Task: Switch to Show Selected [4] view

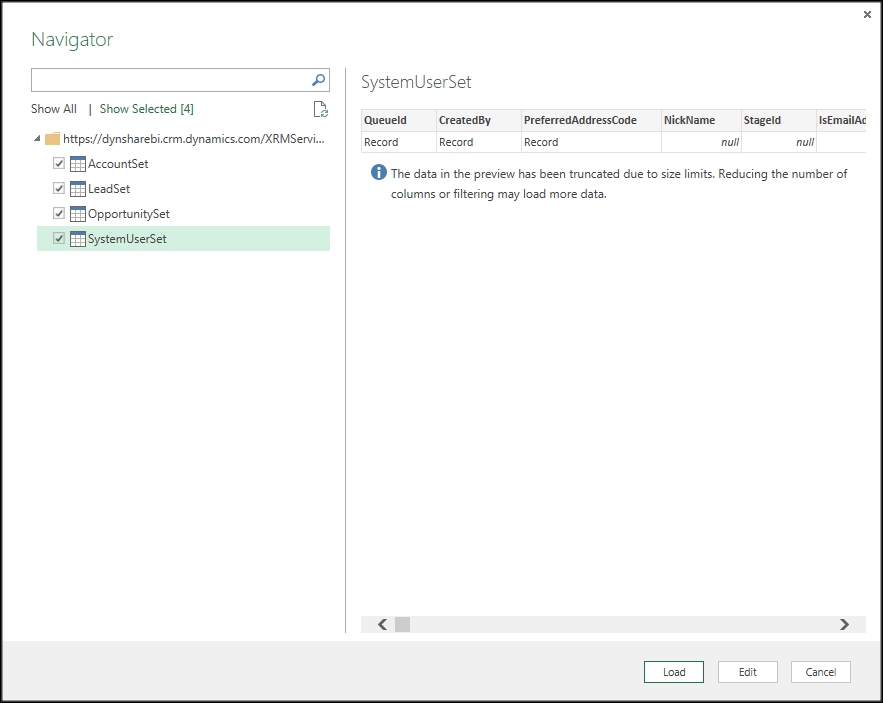Action: (x=146, y=109)
